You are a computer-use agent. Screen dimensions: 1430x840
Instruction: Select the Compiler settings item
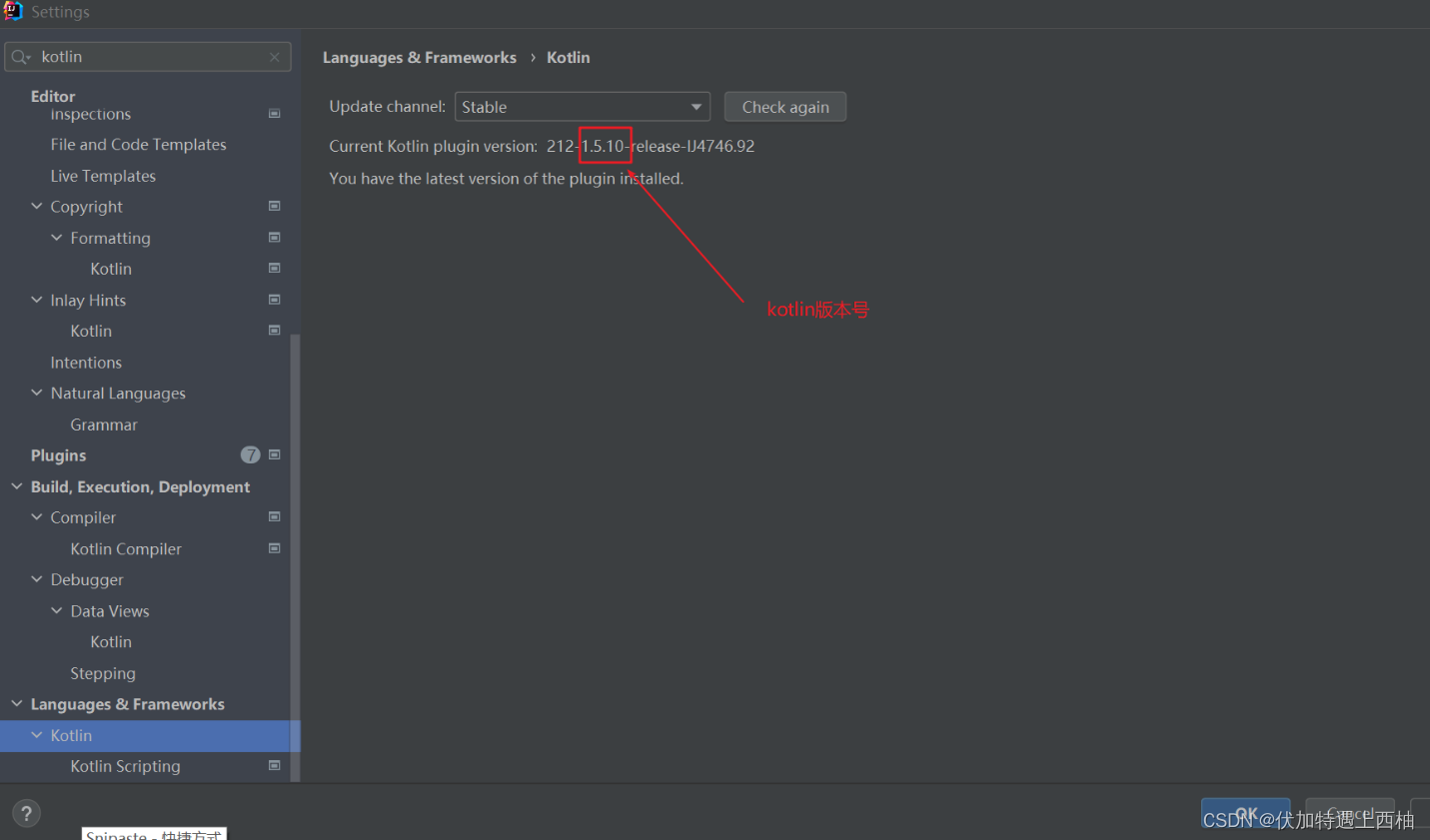(x=83, y=517)
